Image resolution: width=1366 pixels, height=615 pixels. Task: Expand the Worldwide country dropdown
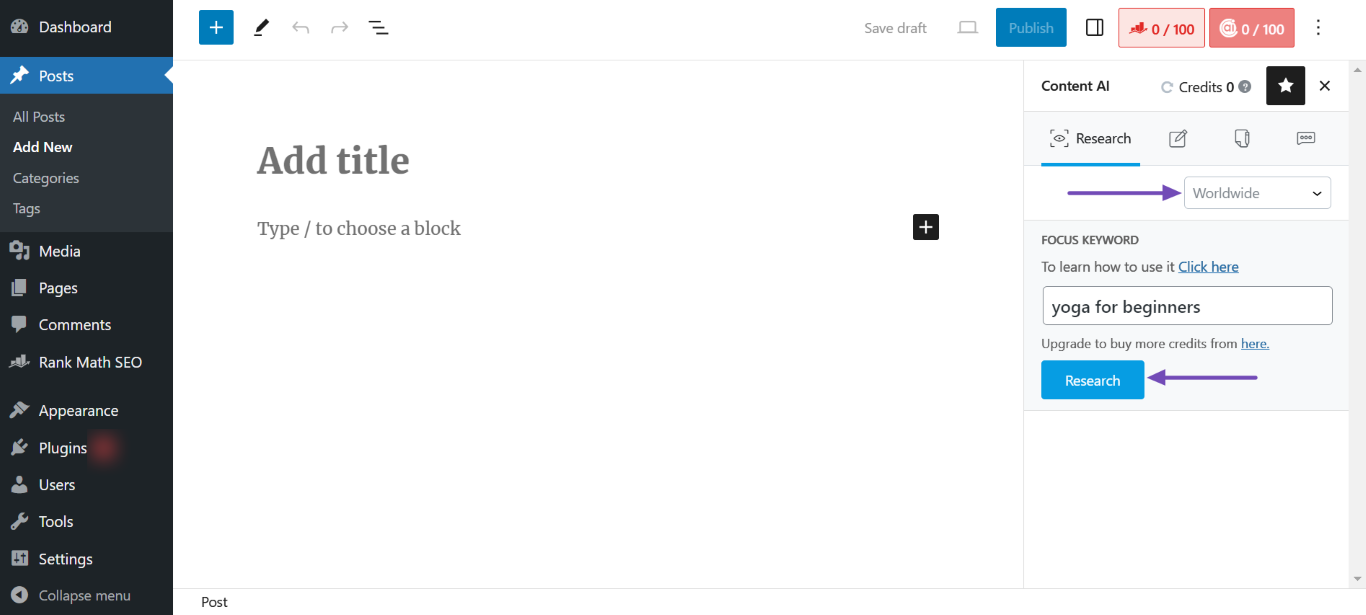click(1257, 193)
